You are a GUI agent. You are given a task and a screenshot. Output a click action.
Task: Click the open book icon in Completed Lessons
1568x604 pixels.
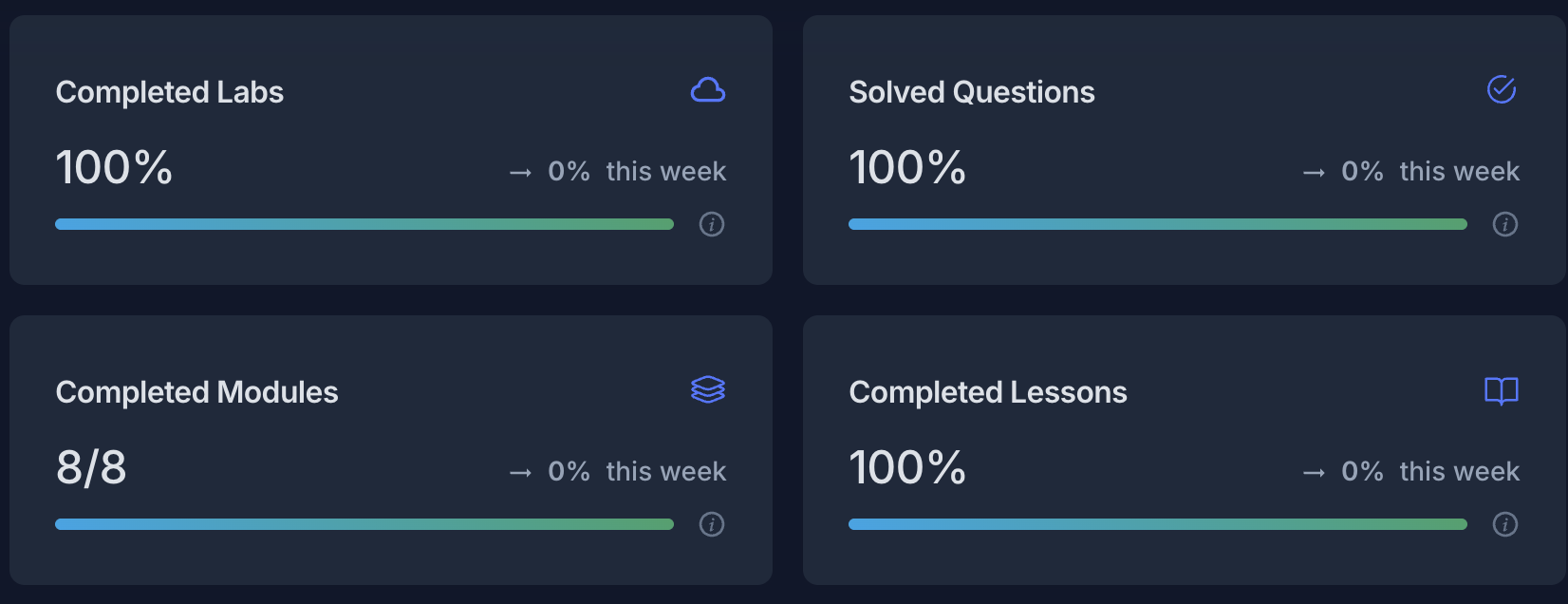tap(1501, 390)
